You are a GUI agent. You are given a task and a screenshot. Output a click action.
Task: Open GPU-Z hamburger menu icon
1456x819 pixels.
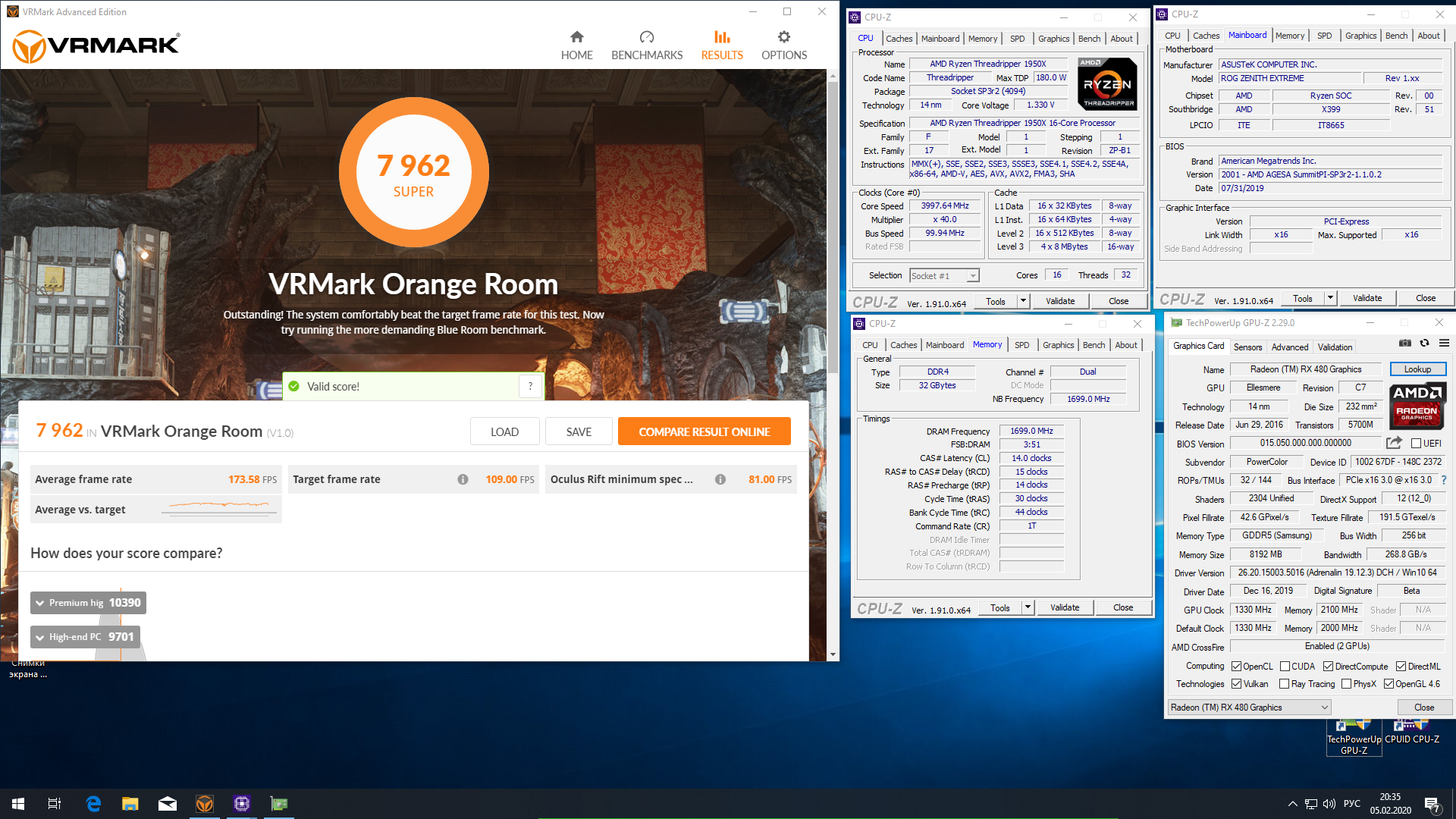pyautogui.click(x=1445, y=344)
